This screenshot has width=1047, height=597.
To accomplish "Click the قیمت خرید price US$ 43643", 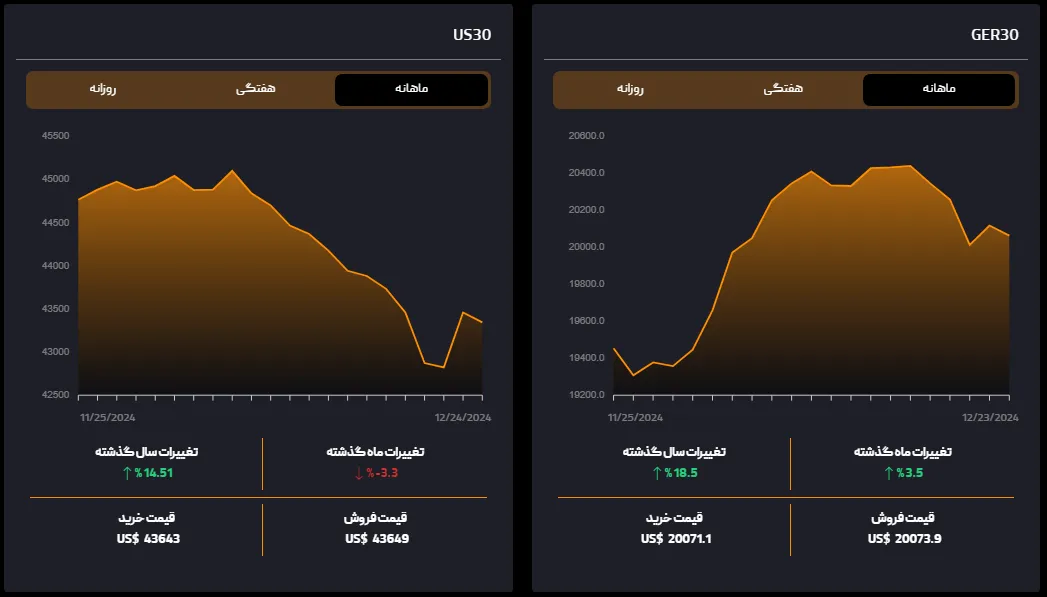I will [147, 539].
